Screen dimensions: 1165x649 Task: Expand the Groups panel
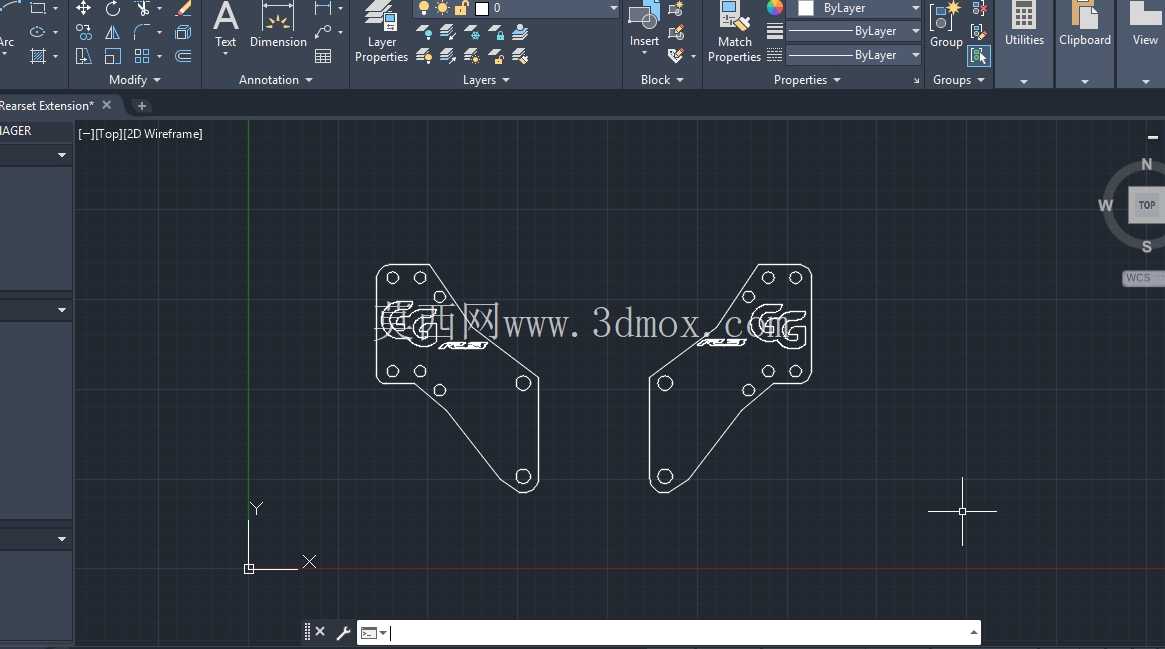pyautogui.click(x=958, y=79)
